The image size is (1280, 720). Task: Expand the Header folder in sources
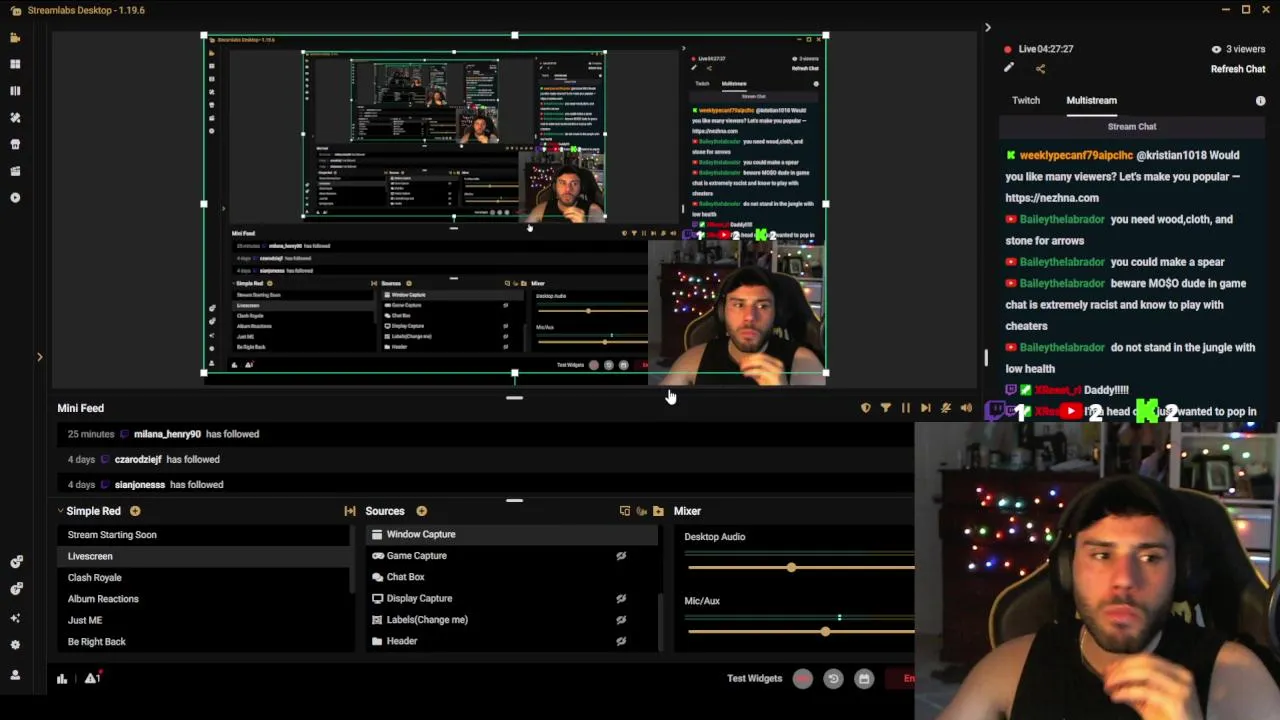[377, 641]
